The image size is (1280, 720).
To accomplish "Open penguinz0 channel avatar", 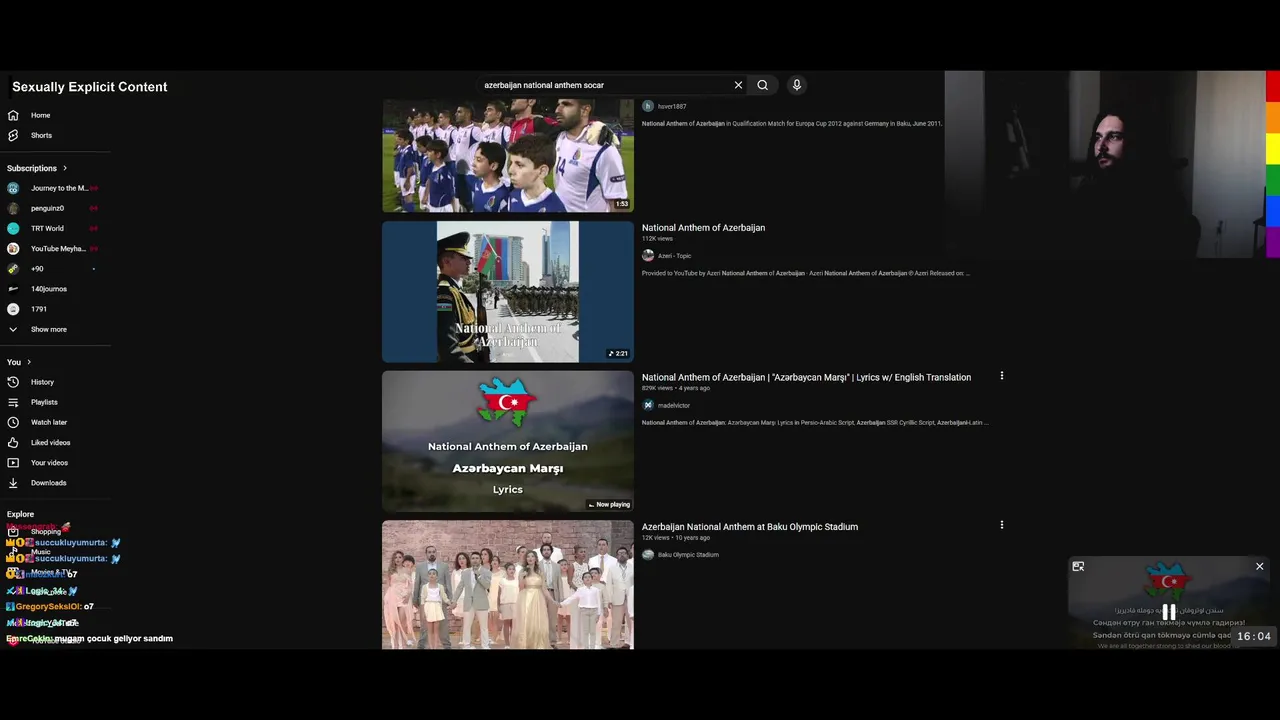I will point(13,208).
